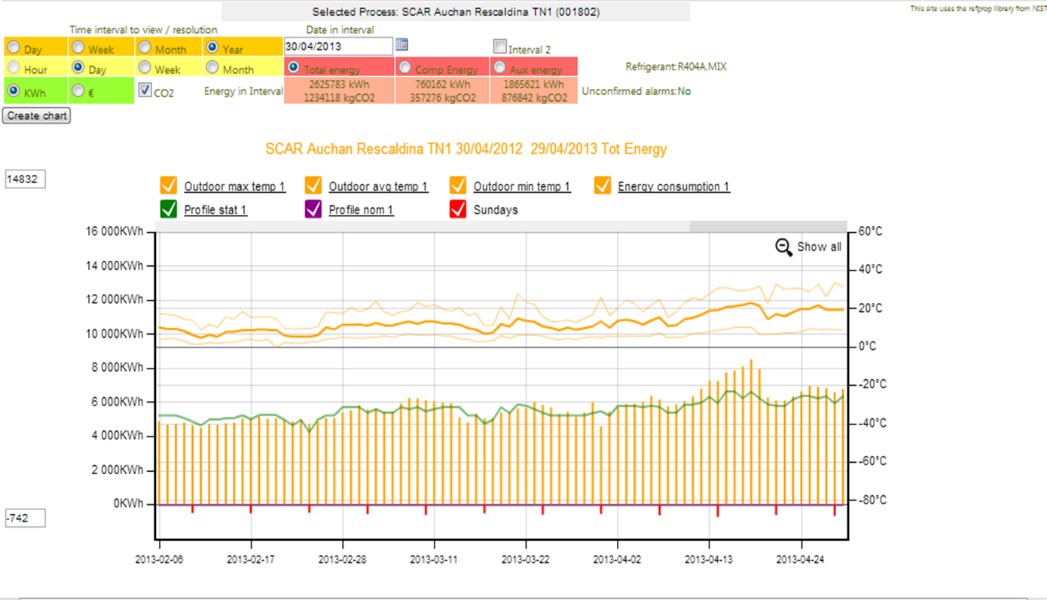Click the 14832 upper axis limit field
This screenshot has width=1047, height=600.
(25, 179)
